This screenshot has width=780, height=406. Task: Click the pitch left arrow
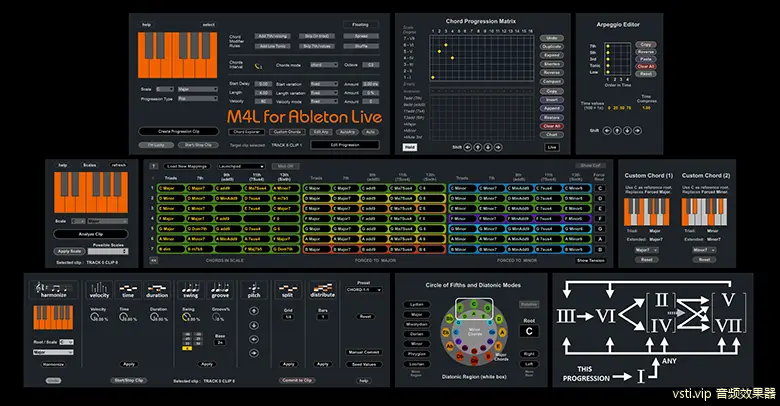point(254,339)
